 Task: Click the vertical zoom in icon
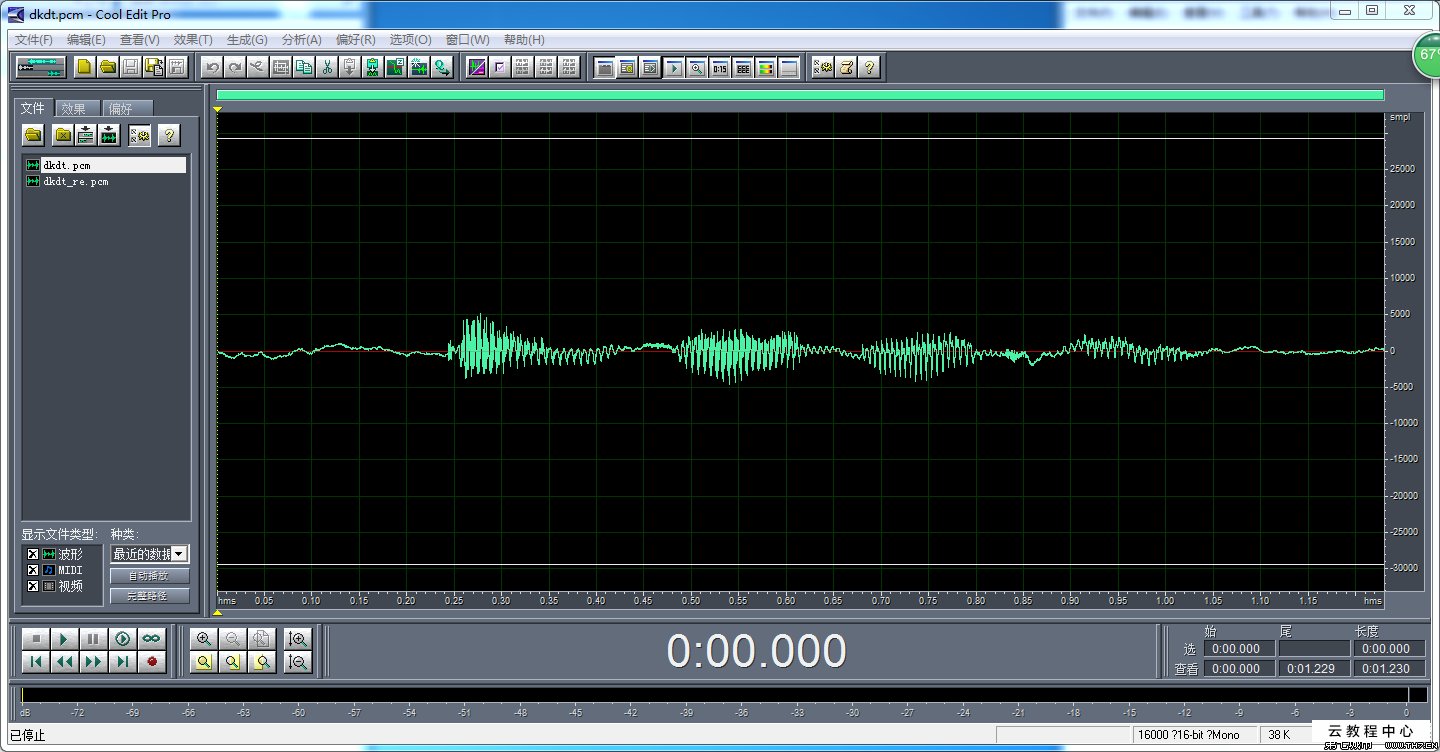(x=297, y=638)
